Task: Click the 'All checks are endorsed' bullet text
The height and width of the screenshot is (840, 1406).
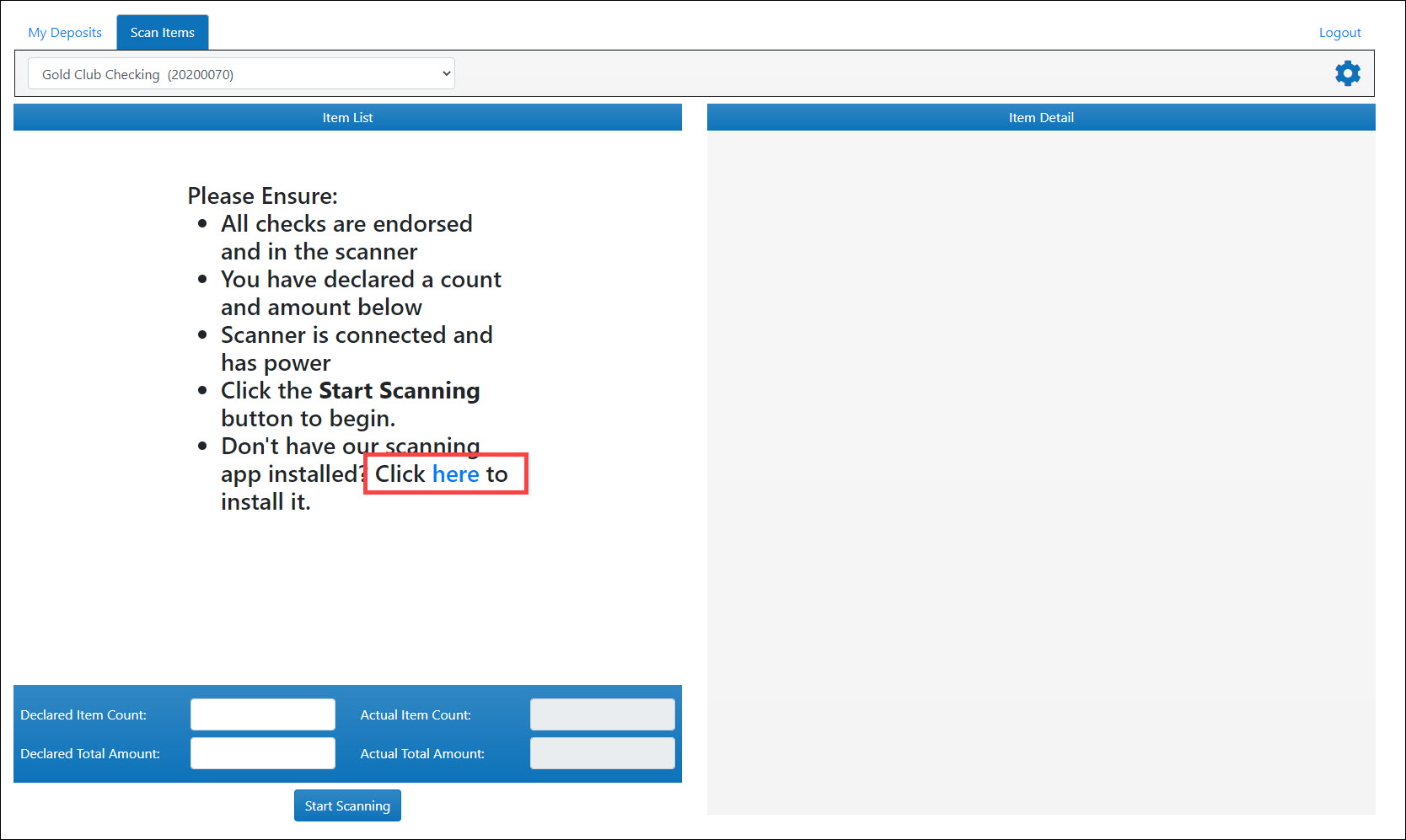Action: 346,224
